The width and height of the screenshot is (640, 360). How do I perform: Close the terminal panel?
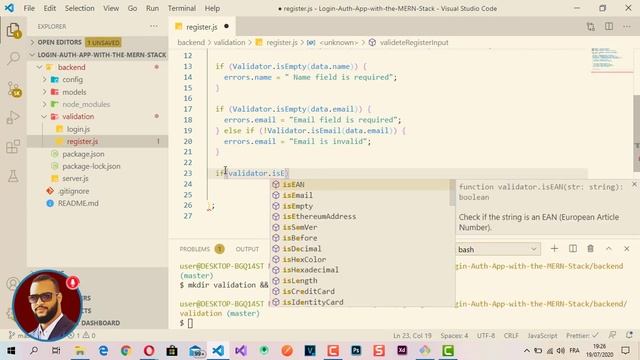(x=627, y=249)
